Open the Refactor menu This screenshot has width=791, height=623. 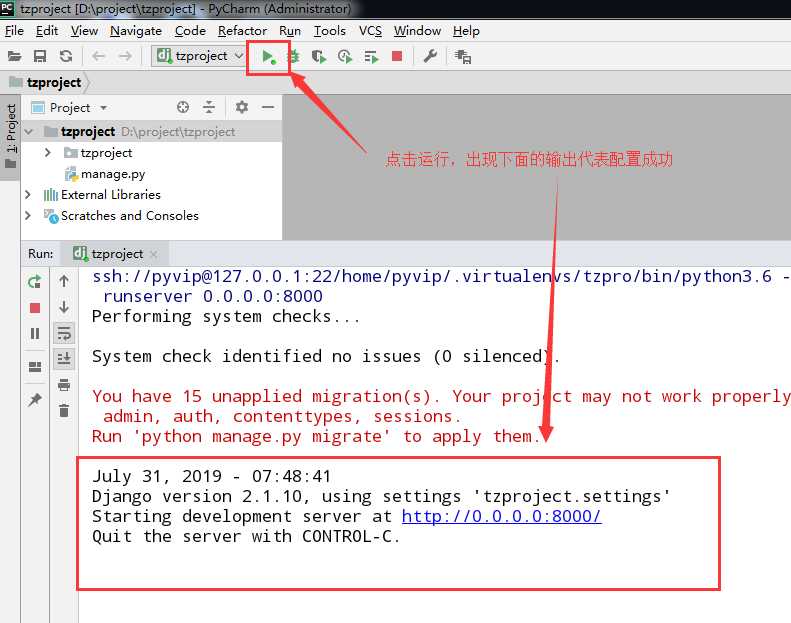click(242, 31)
